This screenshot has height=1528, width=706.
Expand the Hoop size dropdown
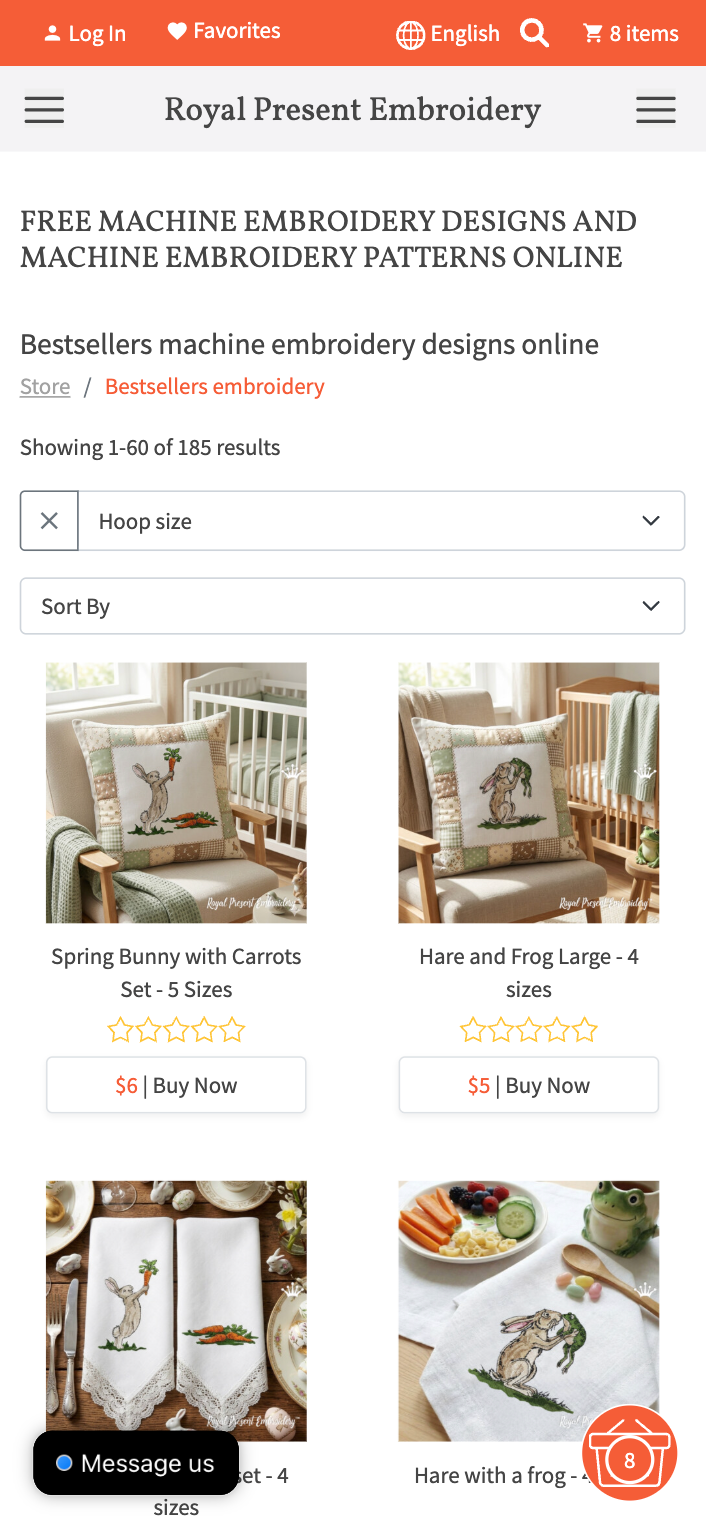pyautogui.click(x=380, y=521)
